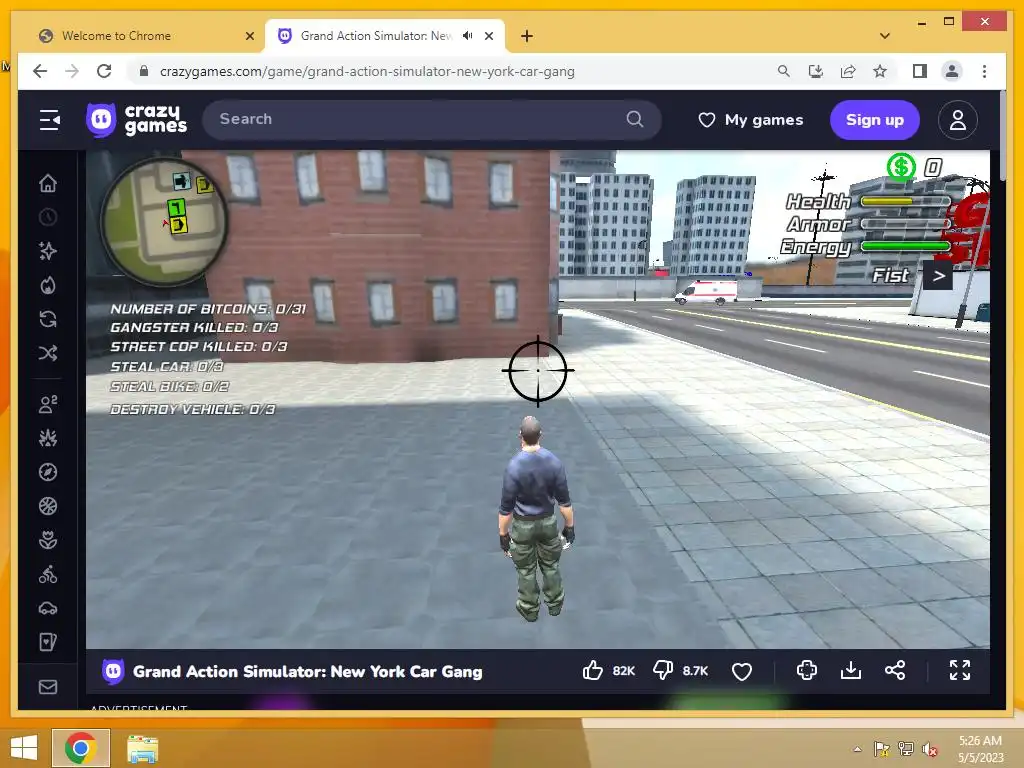The height and width of the screenshot is (768, 1024).
Task: Focus the CrazyGames Search field
Action: 432,120
